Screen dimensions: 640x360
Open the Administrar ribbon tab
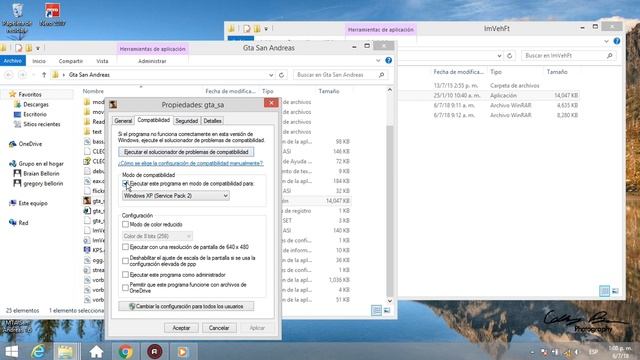(152, 61)
